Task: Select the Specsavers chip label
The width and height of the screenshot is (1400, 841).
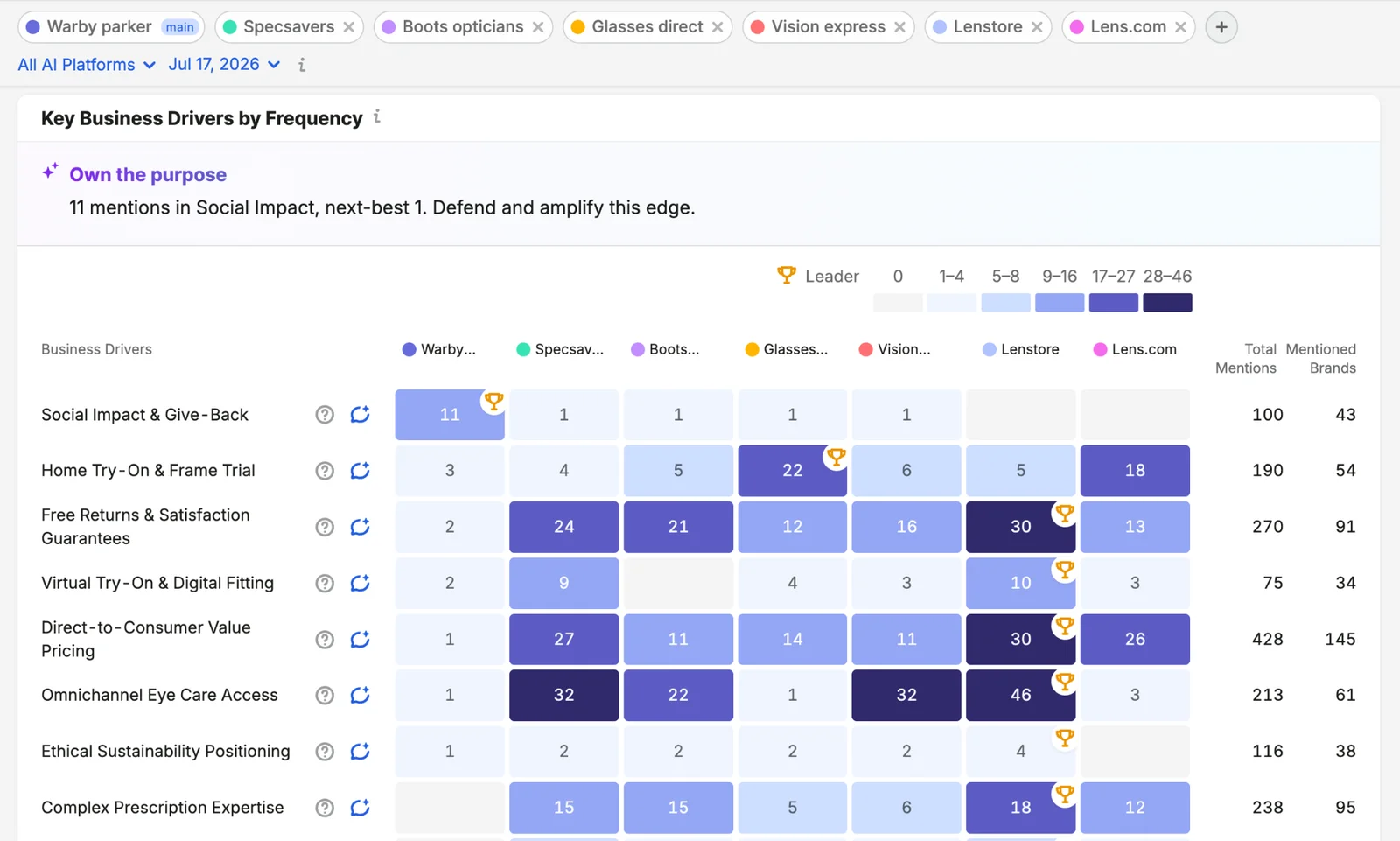Action: (x=289, y=27)
